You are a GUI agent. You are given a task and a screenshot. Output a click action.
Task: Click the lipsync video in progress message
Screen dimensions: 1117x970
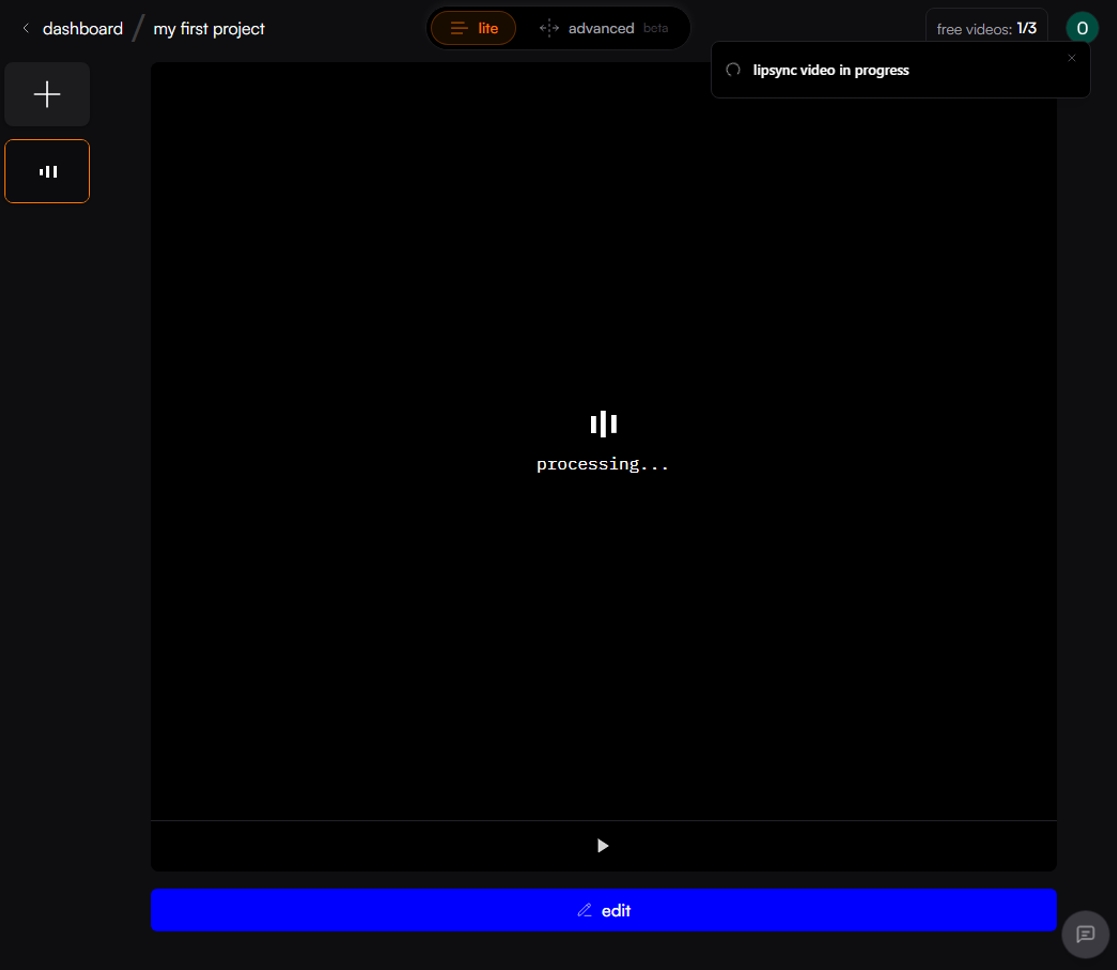(831, 70)
